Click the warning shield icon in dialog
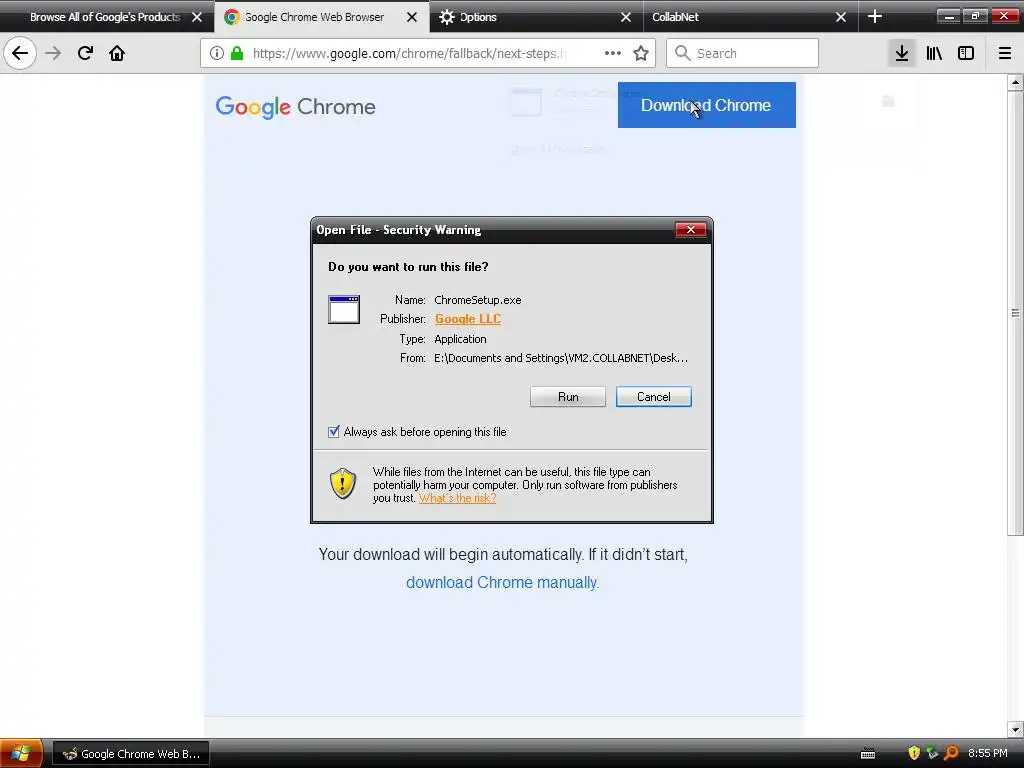Viewport: 1024px width, 768px height. [342, 483]
